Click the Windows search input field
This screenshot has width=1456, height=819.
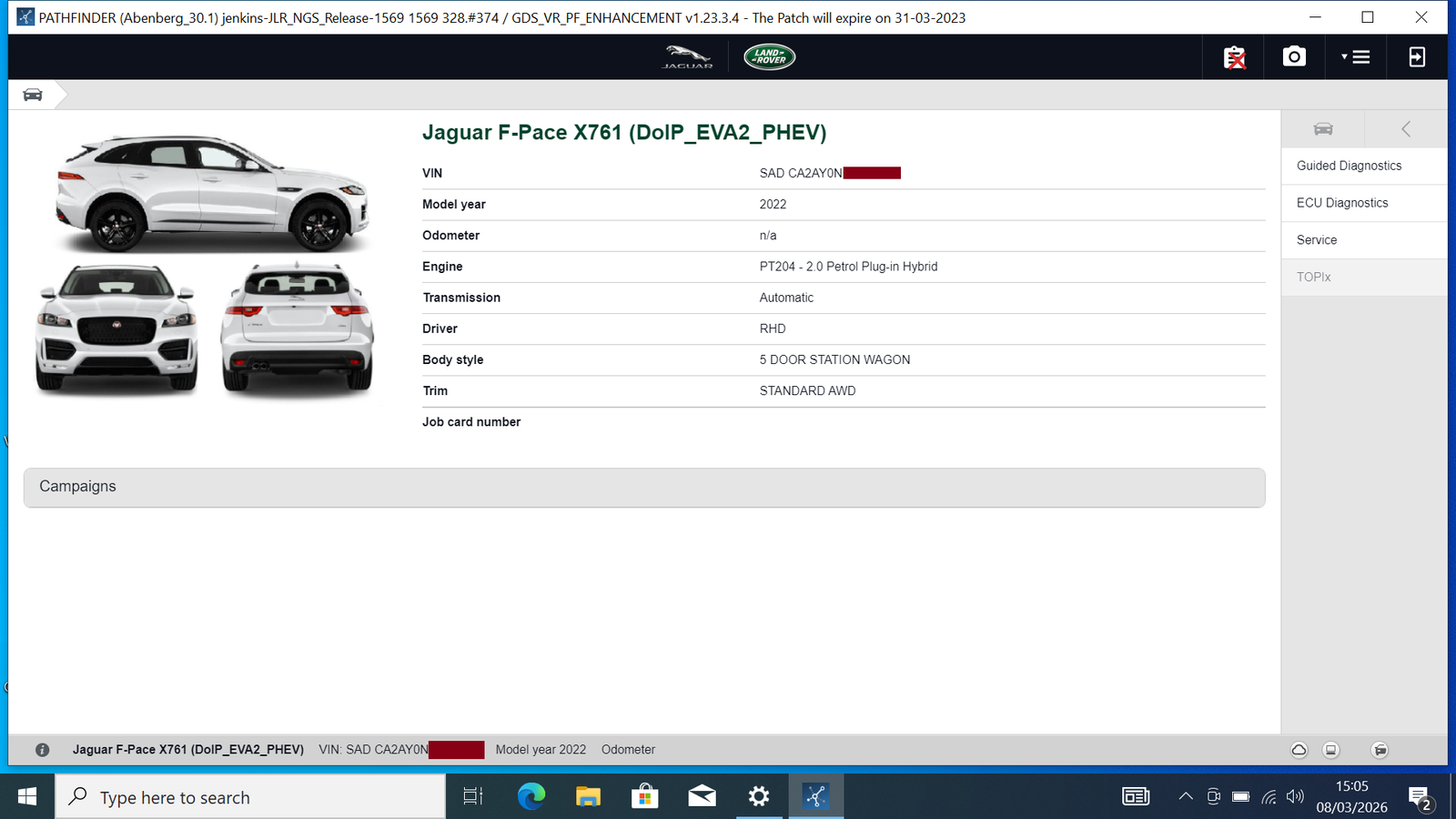click(x=250, y=796)
